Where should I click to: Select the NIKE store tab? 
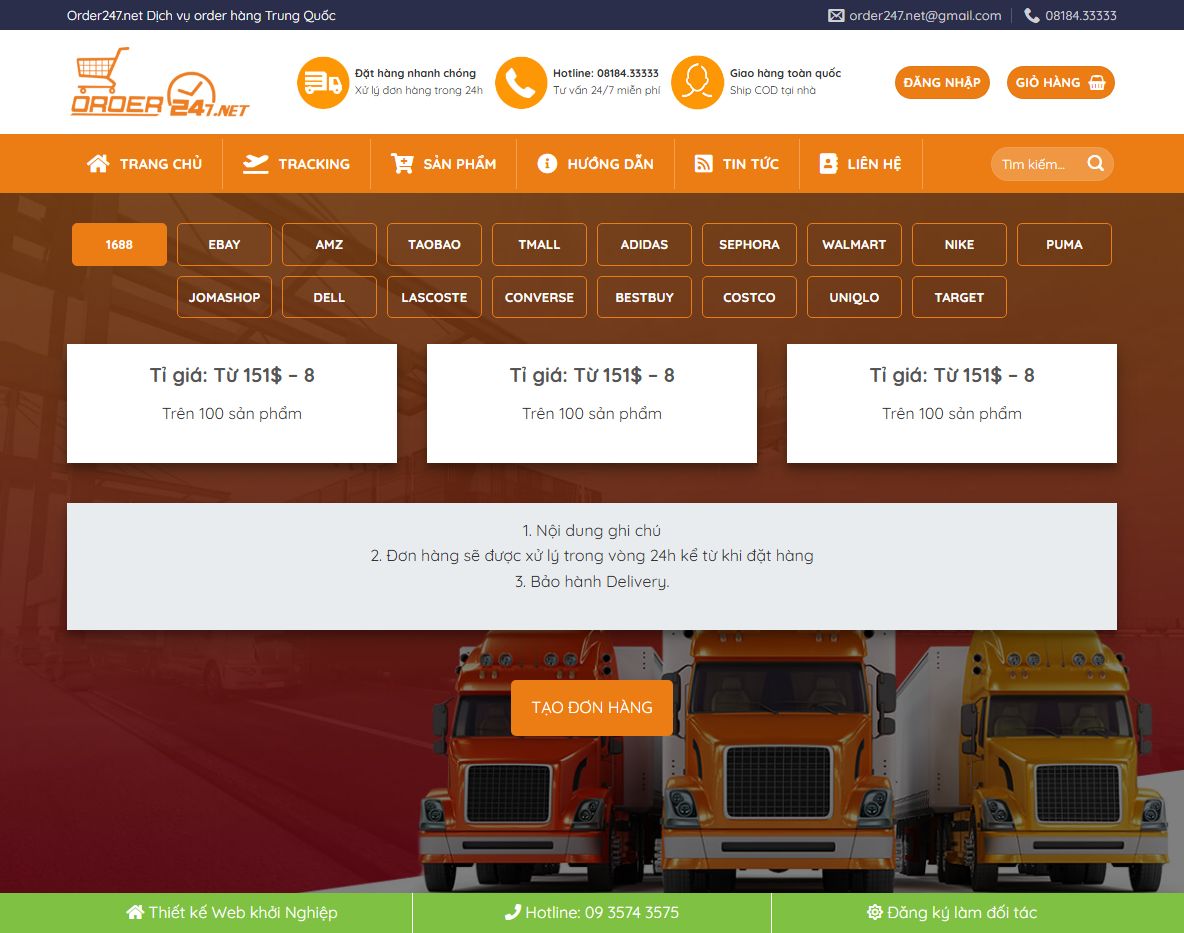click(959, 245)
